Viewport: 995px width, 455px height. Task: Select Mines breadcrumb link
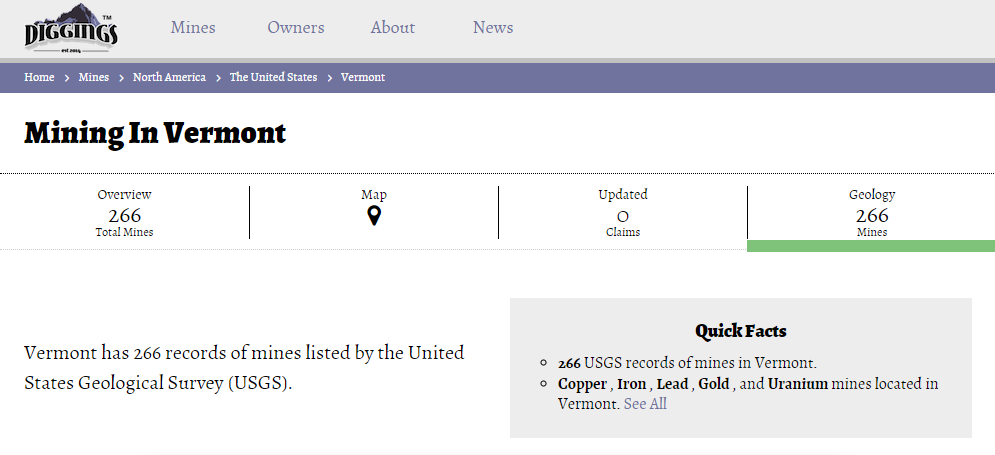93,77
